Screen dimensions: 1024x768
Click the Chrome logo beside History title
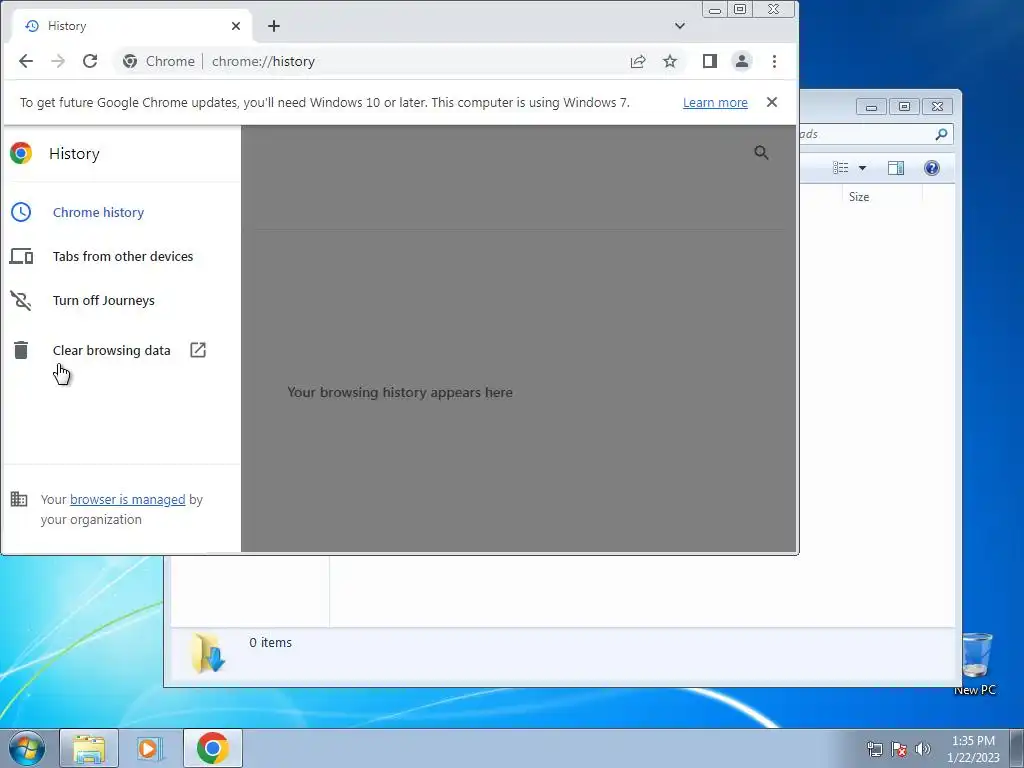[21, 153]
